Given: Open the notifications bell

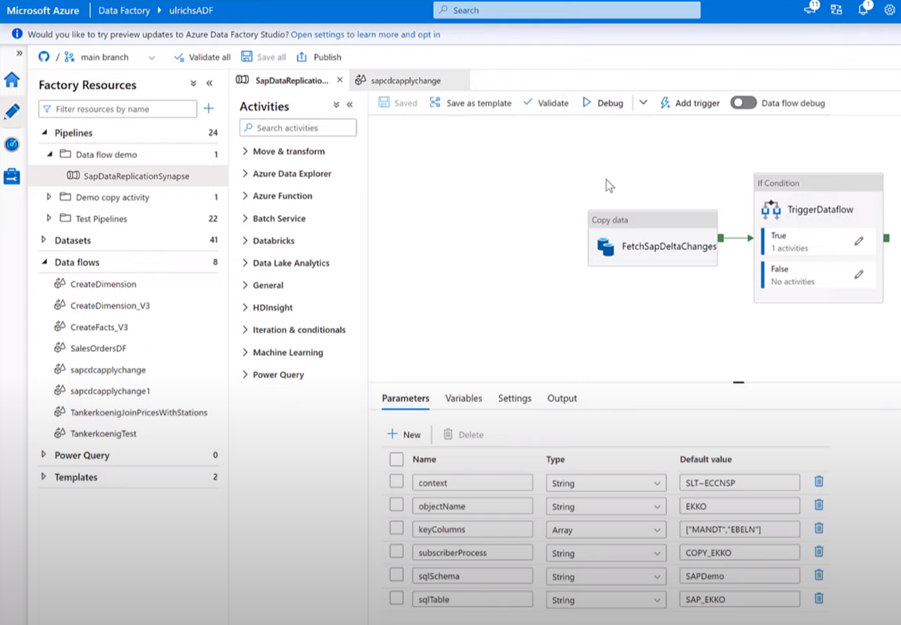Looking at the screenshot, I should [863, 9].
